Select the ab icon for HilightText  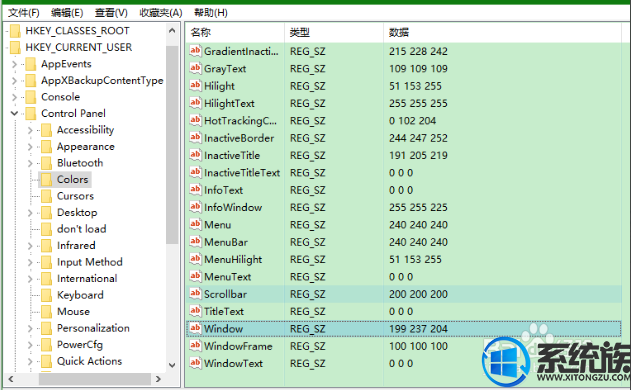tap(195, 103)
